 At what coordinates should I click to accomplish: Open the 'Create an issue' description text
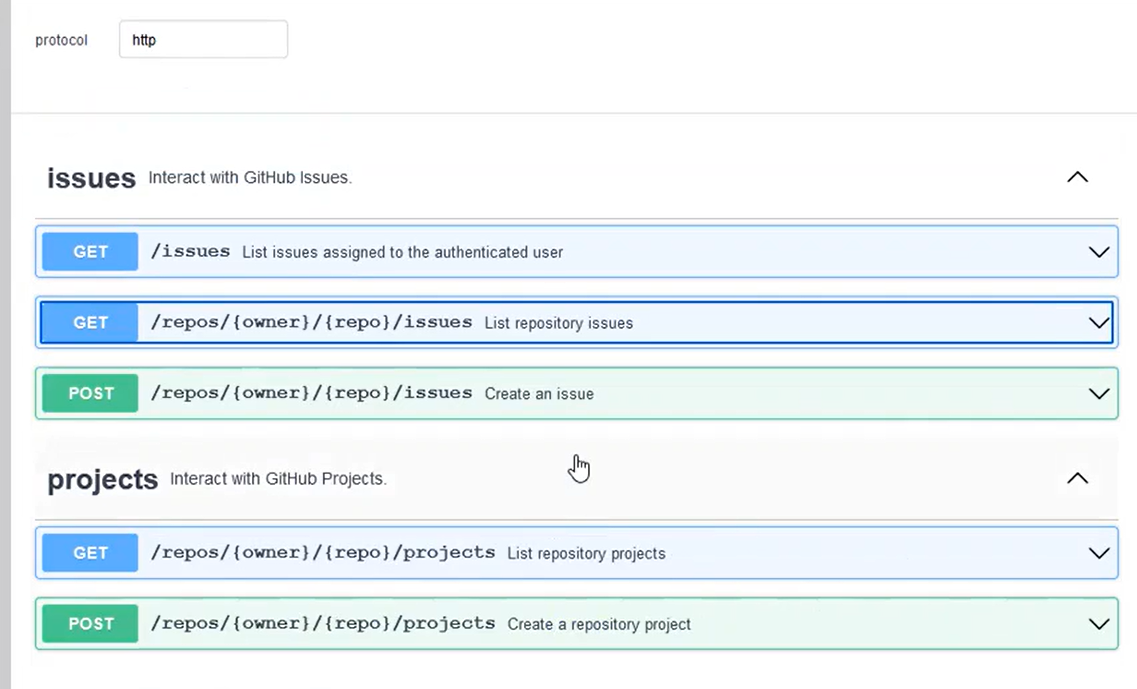pos(539,394)
